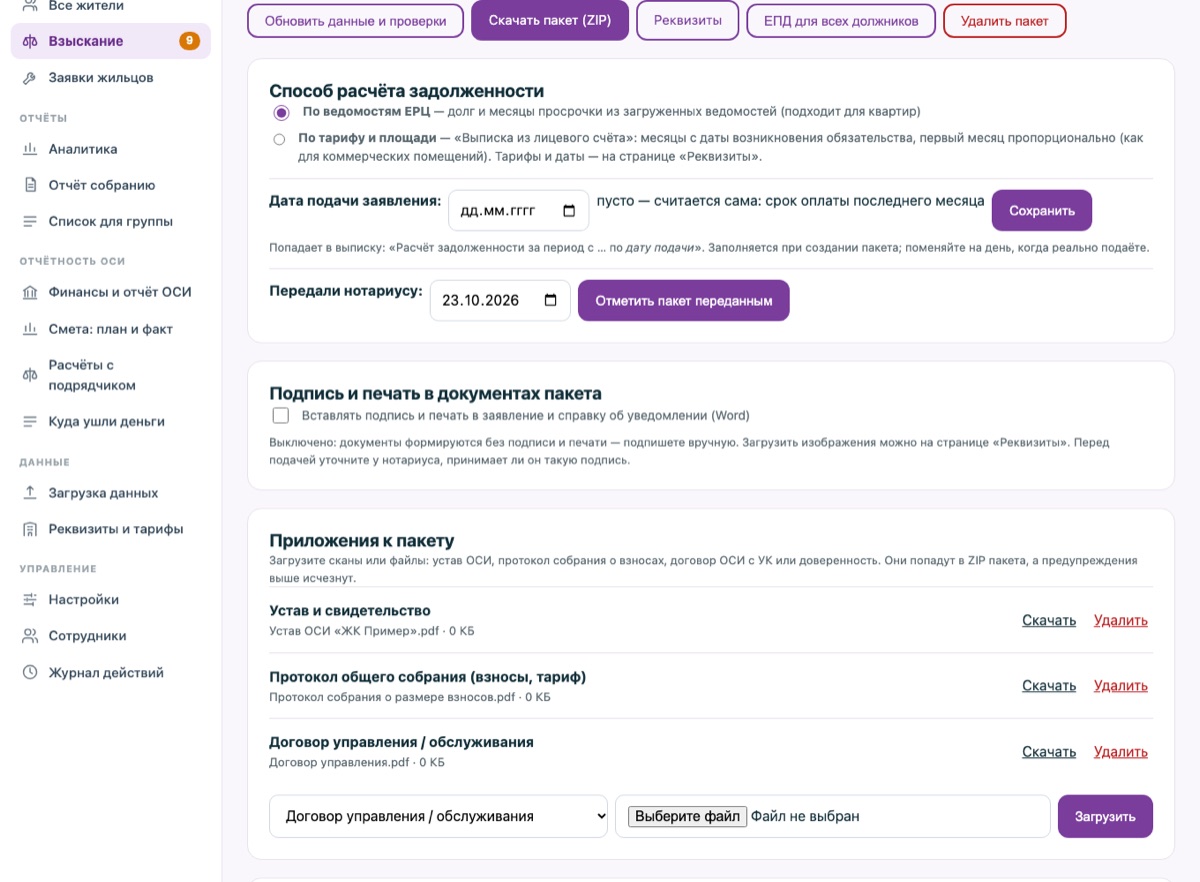Screen dimensions: 1200x882
Task: Click the upload icon beside Загрузка данных
Action: coord(30,493)
